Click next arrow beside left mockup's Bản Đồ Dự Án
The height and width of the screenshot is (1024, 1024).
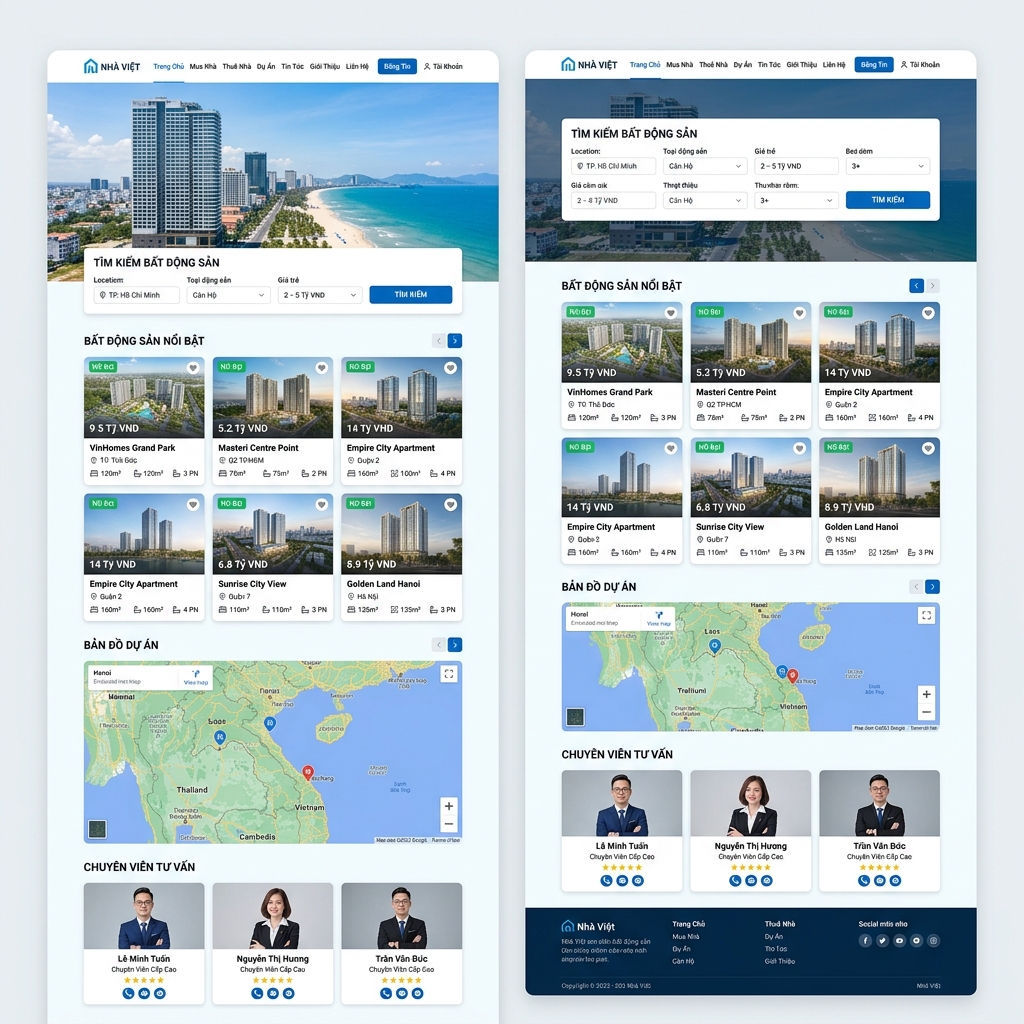455,645
